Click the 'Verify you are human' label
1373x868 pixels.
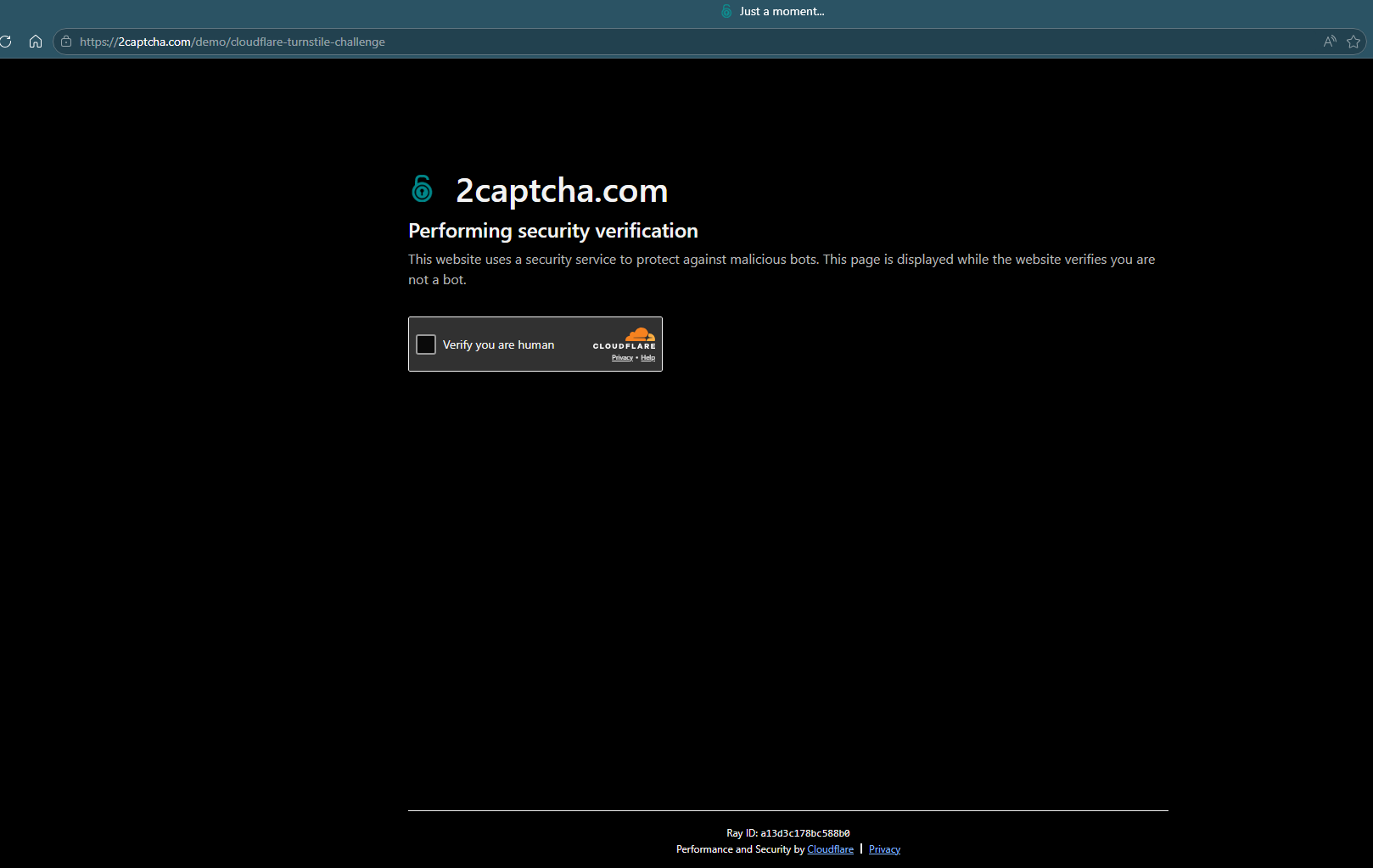point(498,344)
